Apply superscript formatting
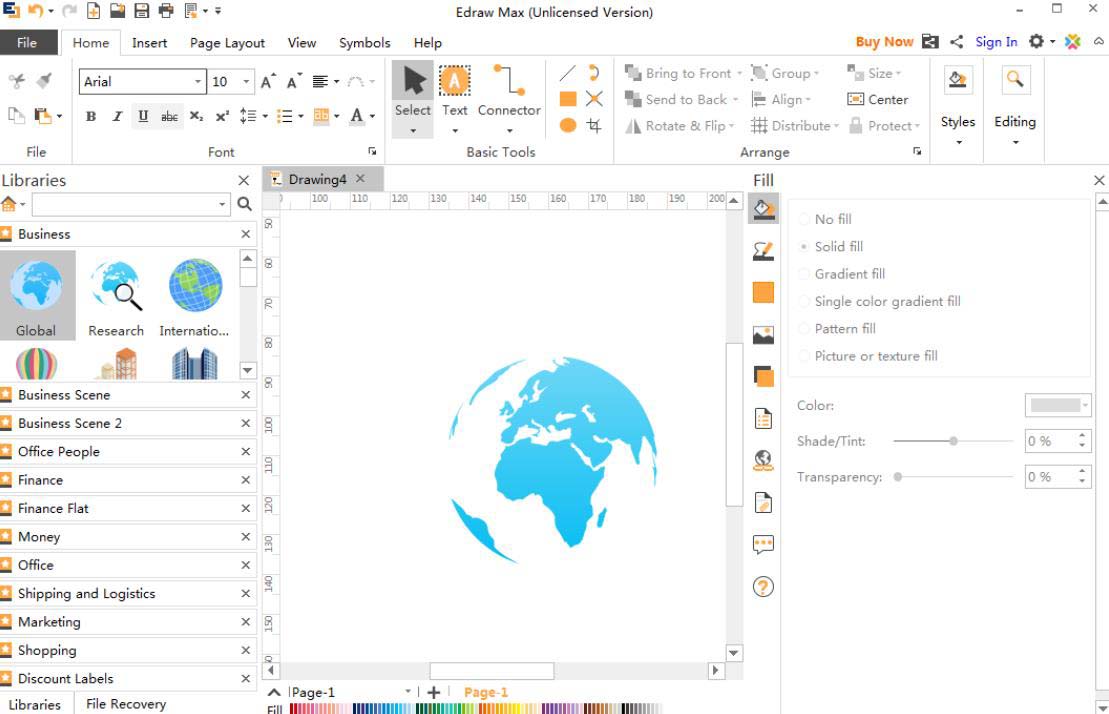The image size is (1109, 714). [222, 117]
